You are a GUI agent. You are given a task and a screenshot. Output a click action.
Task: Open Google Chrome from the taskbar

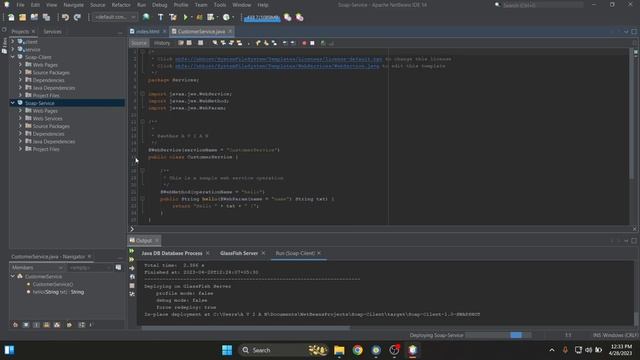click(358, 350)
